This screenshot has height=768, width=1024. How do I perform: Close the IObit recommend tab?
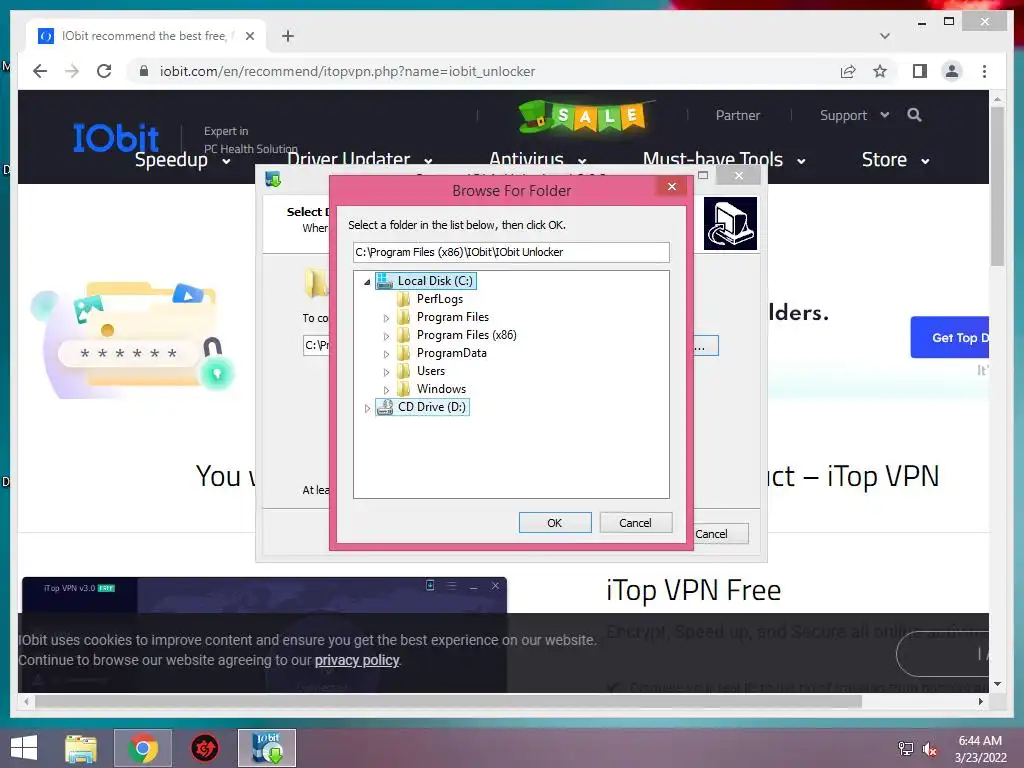pyautogui.click(x=249, y=36)
